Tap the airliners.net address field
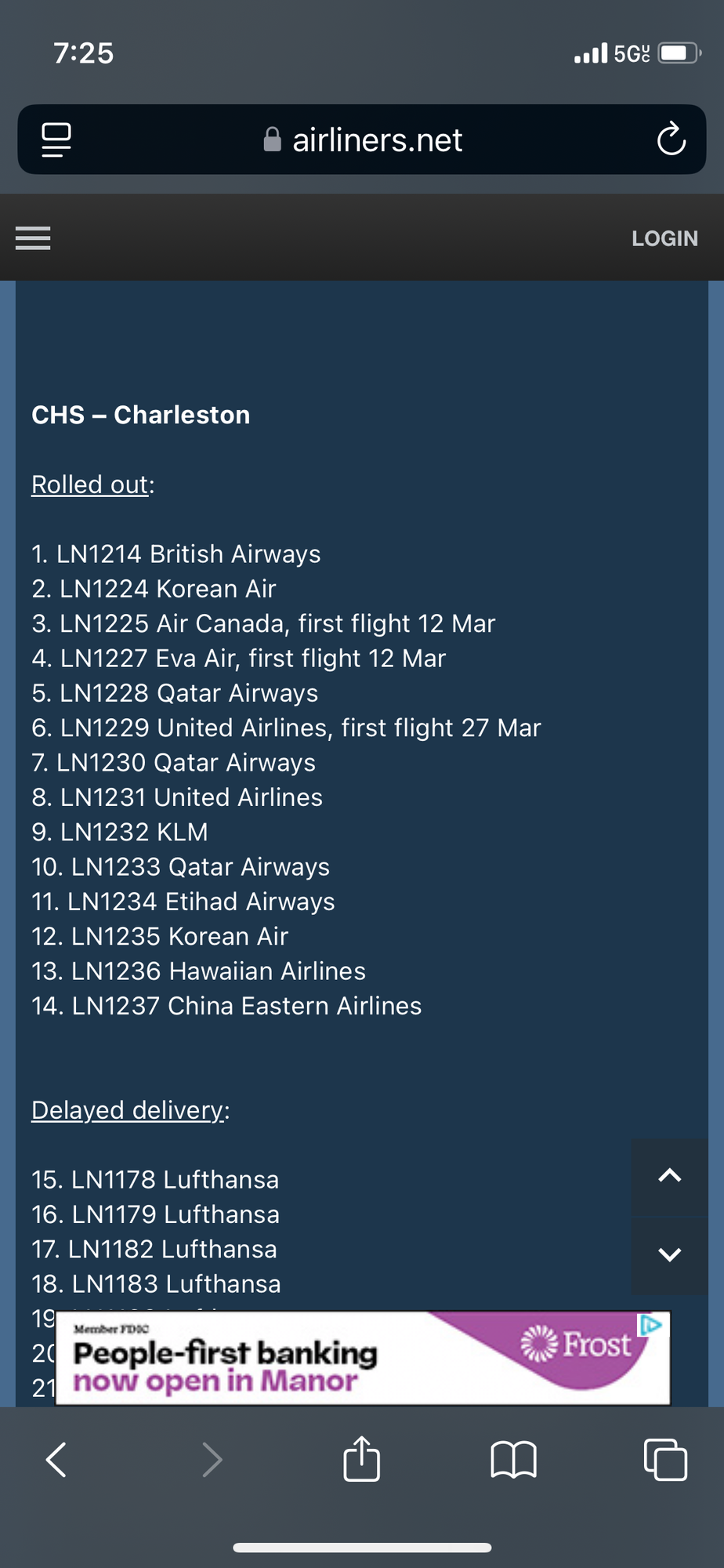This screenshot has height=1568, width=724. tap(362, 140)
